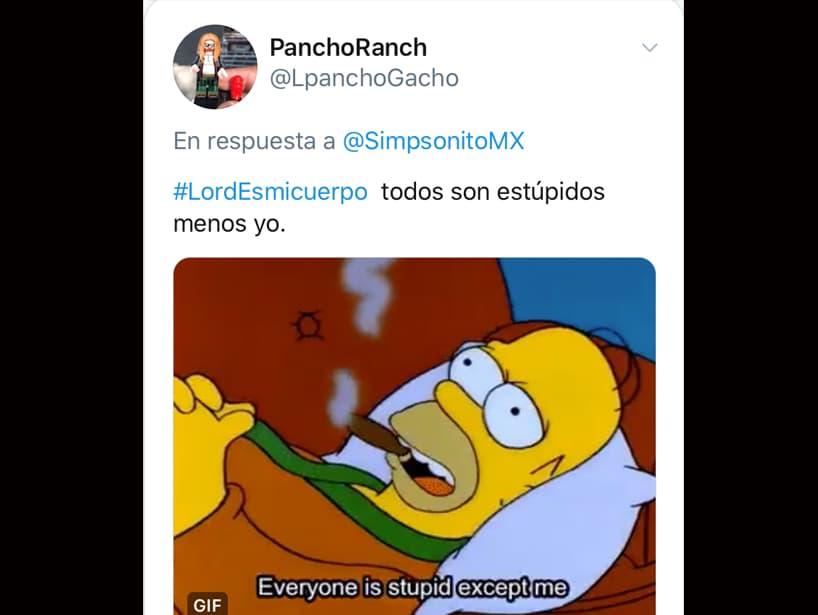Click the GIF badge on the media

pos(207,605)
